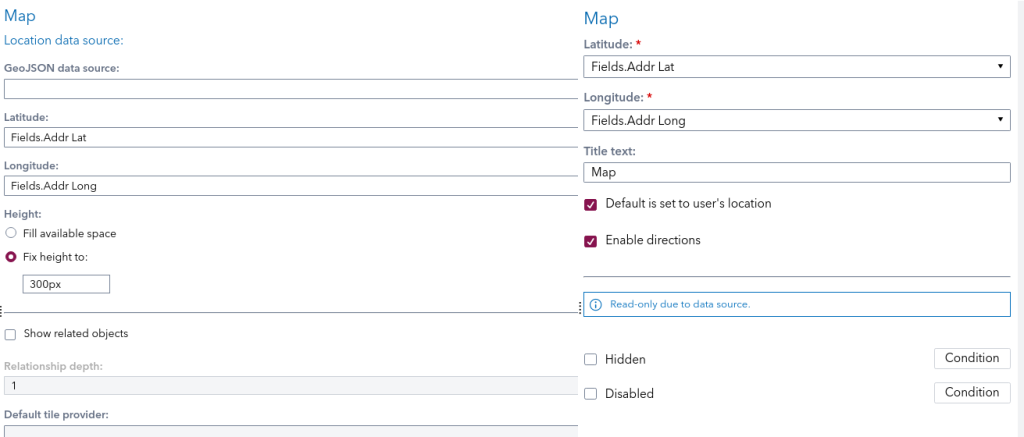Click the GeoJSON data source input field
This screenshot has height=437, width=1024.
pos(290,89)
